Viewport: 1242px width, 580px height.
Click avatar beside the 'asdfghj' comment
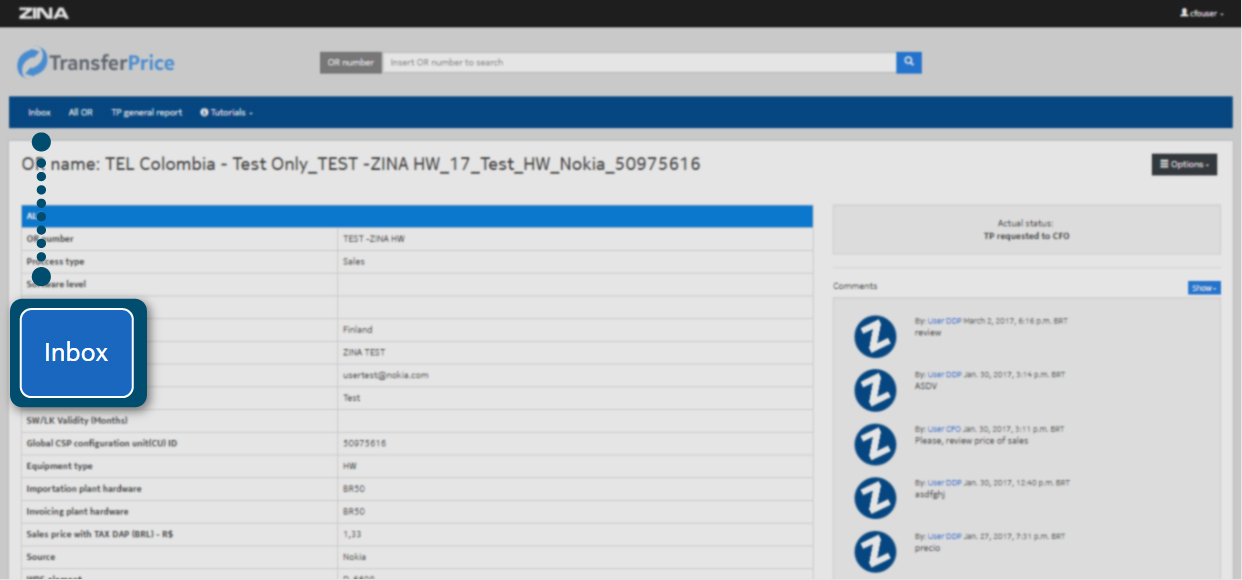875,498
